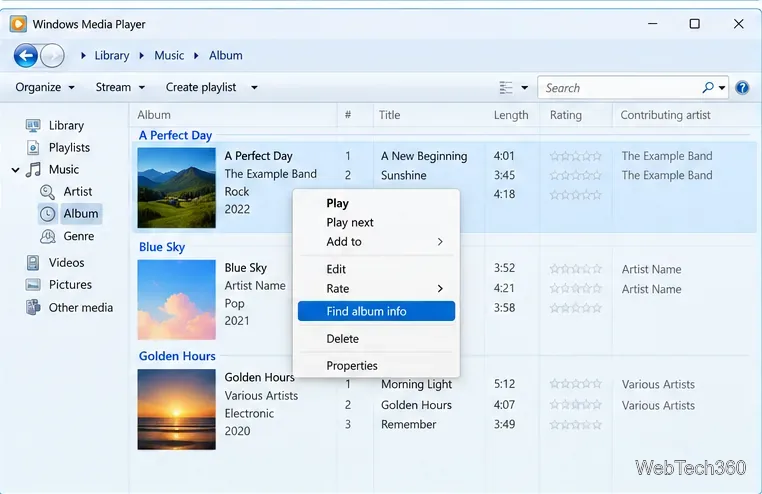Screen dimensions: 762x494
Task: Rate the Morning Light track with stars
Action: tap(575, 384)
